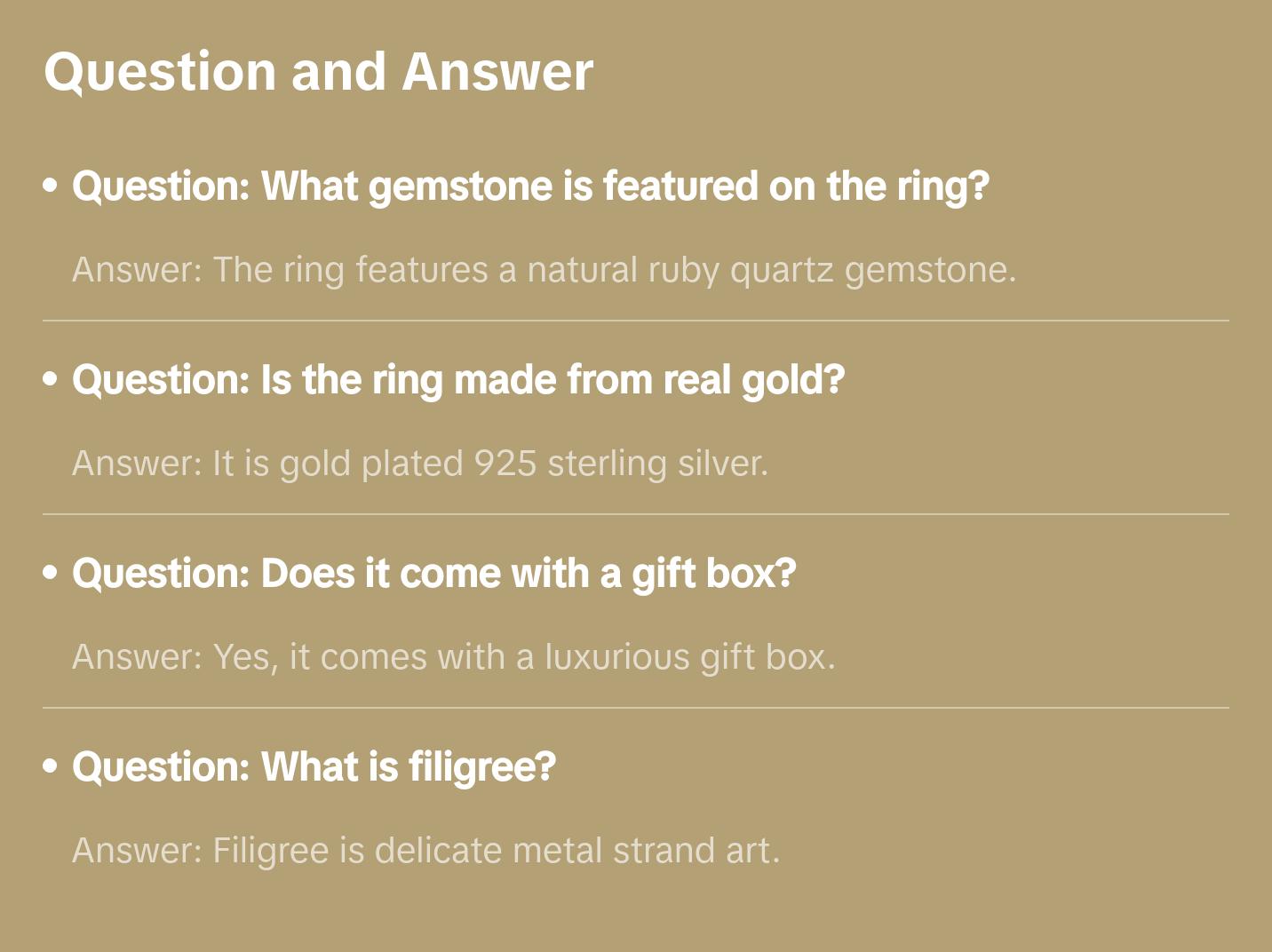Expand "Is the ring made from real gold?"

pos(457,380)
